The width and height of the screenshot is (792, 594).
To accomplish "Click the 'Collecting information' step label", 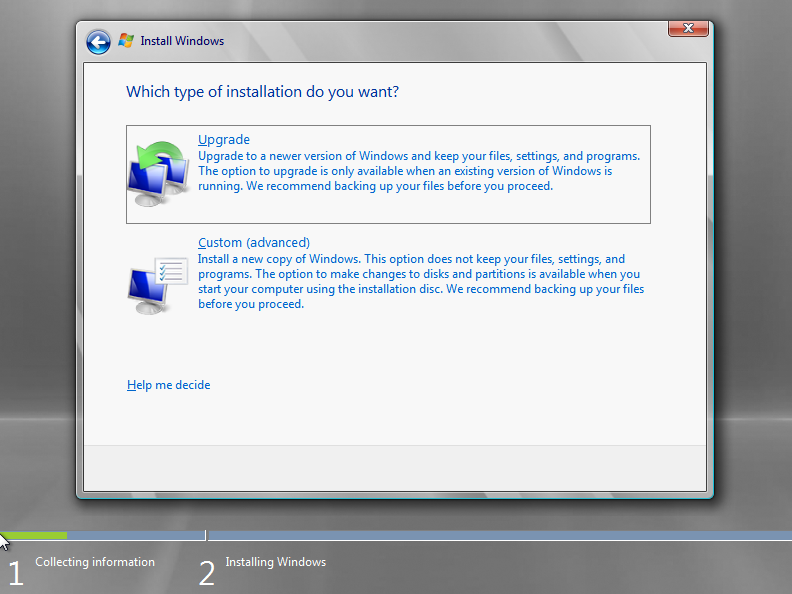I will click(95, 562).
